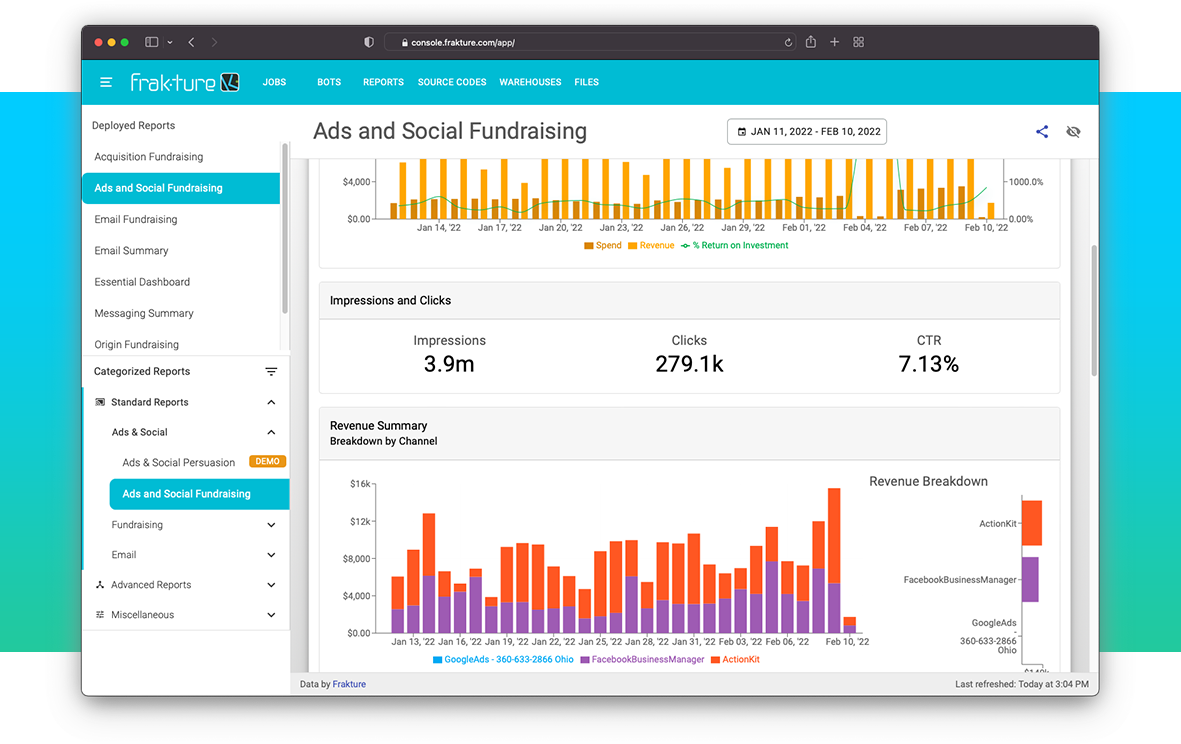Click the main page scrollbar
Image resolution: width=1181 pixels, height=744 pixels.
(1094, 311)
